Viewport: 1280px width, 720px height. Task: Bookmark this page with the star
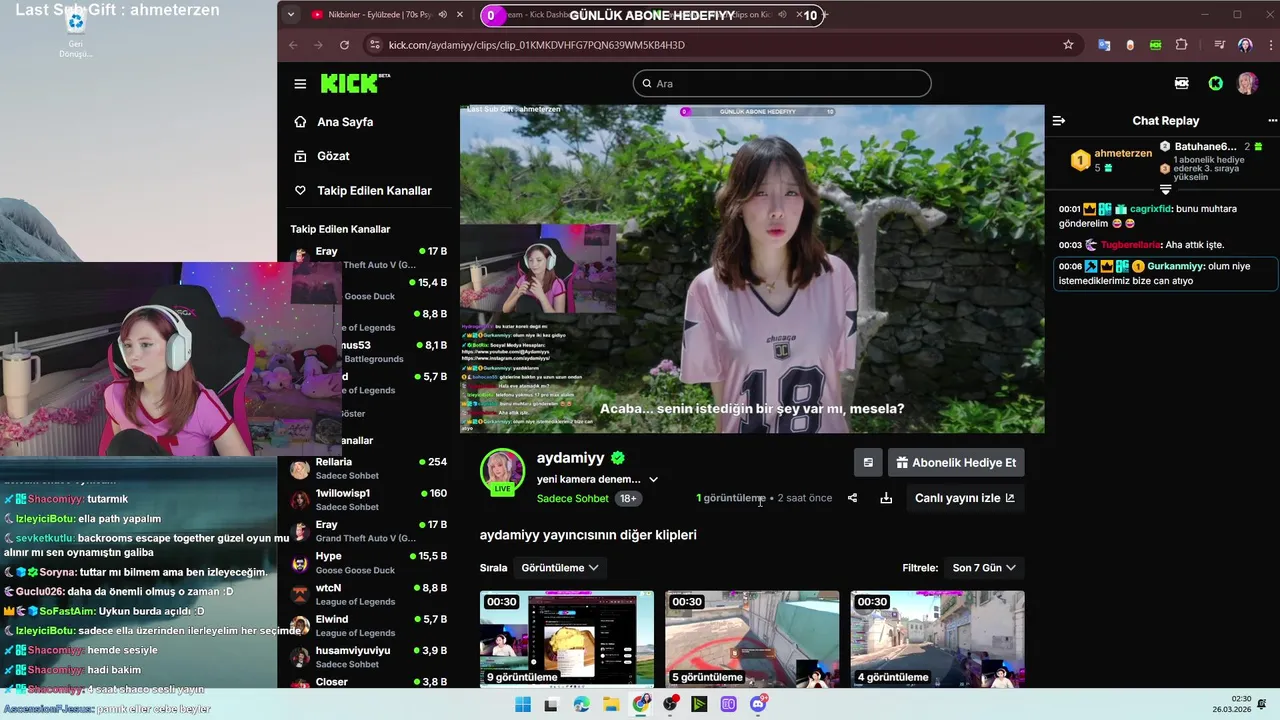coord(1068,45)
